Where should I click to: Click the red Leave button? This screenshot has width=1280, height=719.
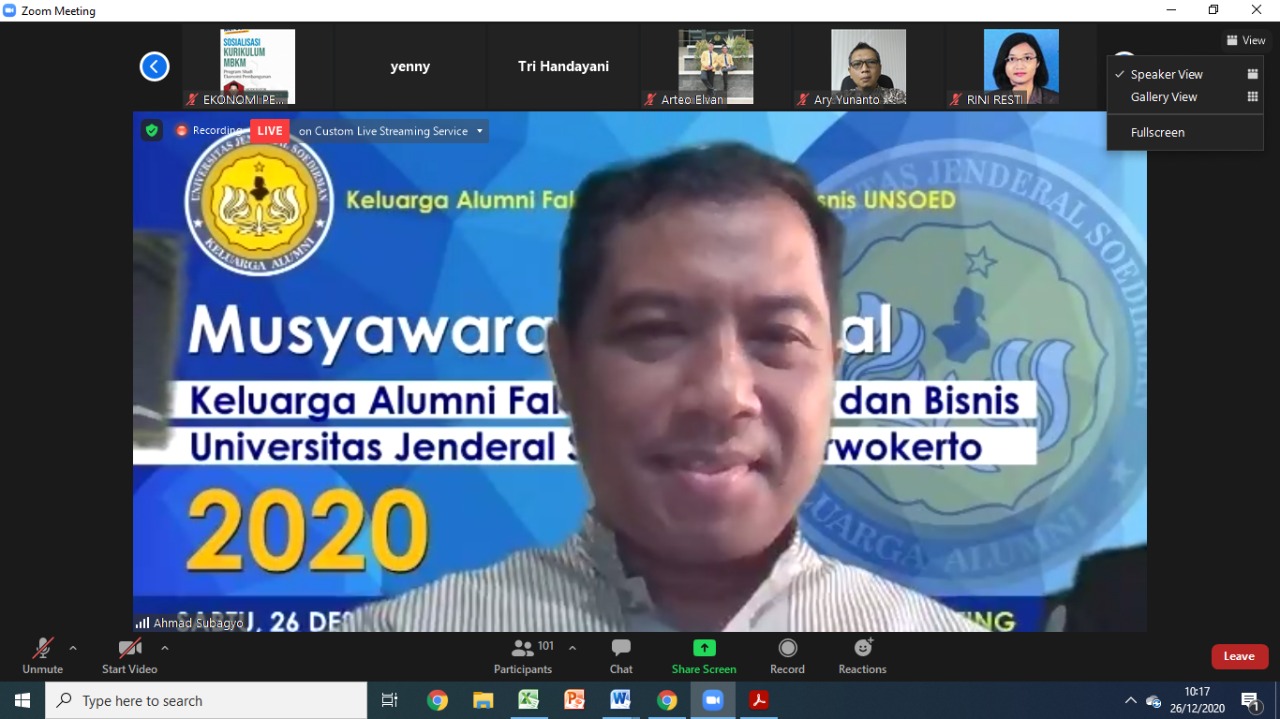point(1239,656)
